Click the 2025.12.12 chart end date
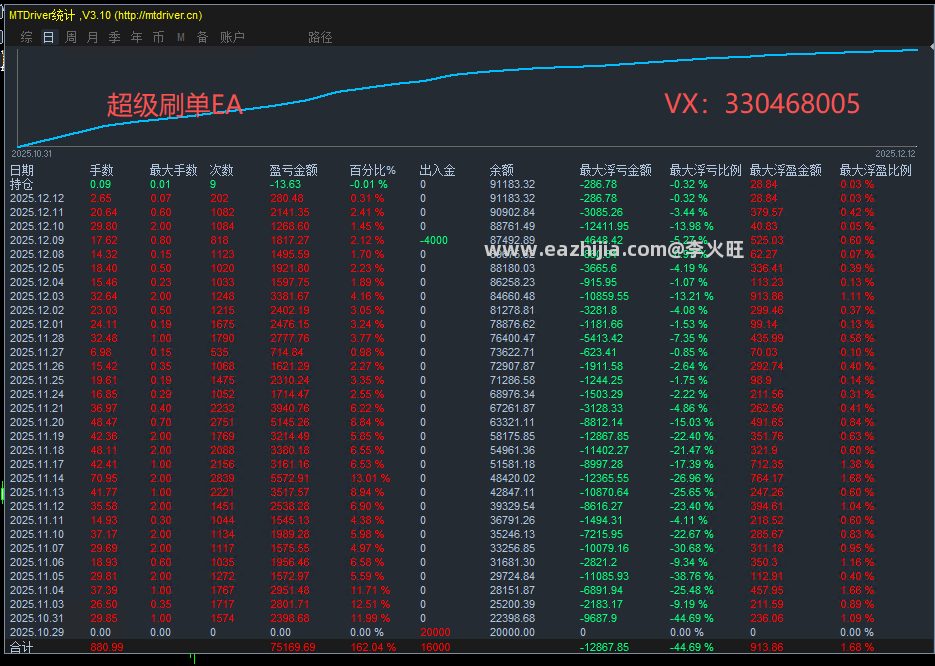 point(895,153)
